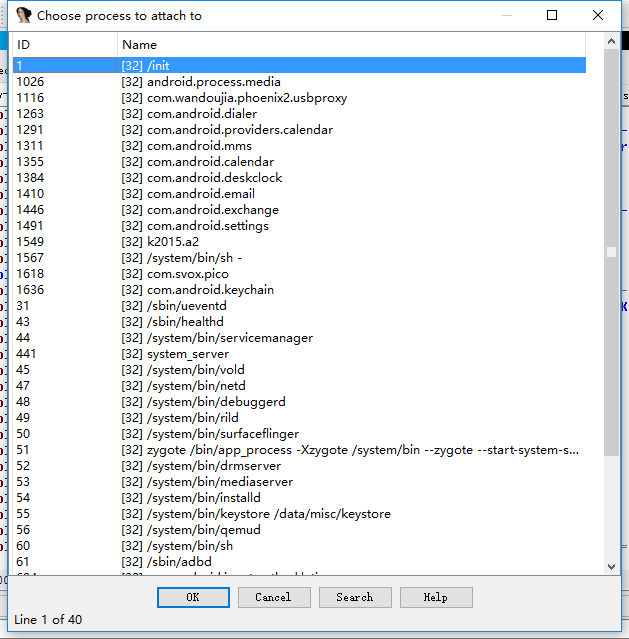
Task: Click the vertical scrollbar thumb
Action: coord(611,252)
